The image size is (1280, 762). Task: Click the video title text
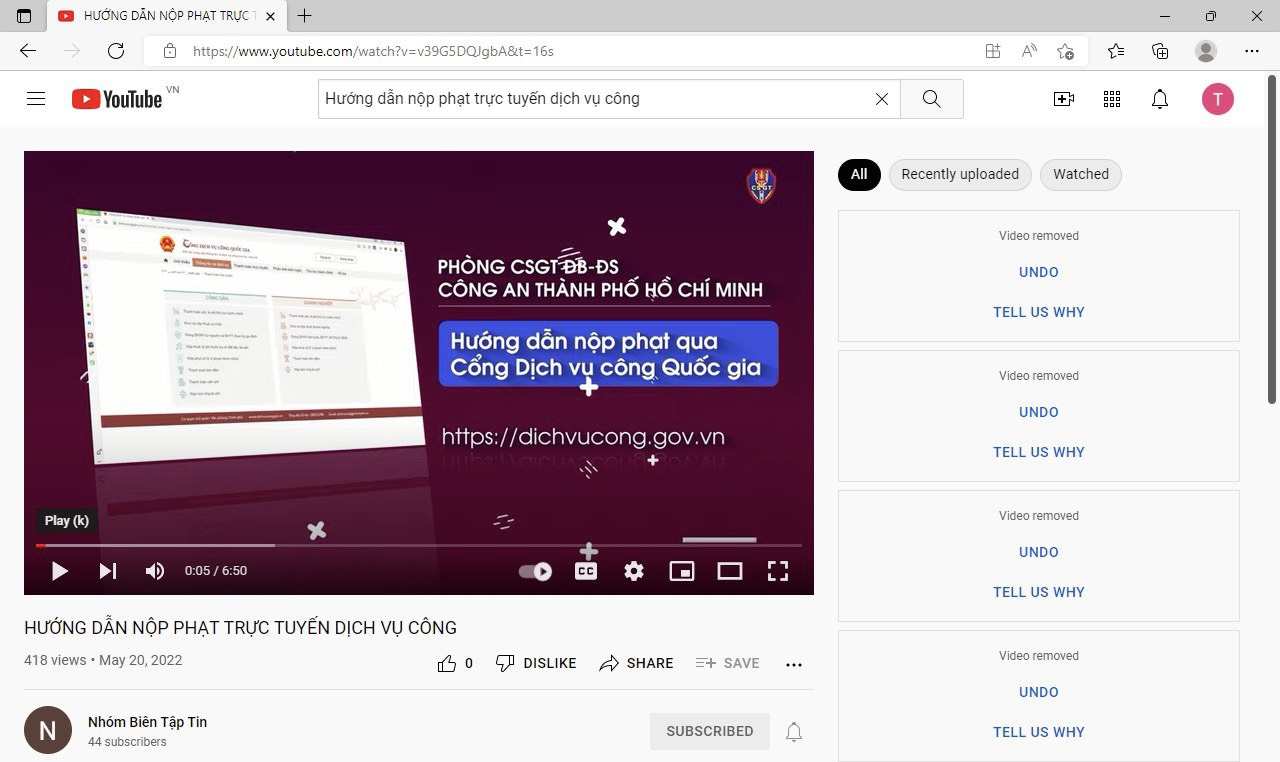(x=240, y=628)
